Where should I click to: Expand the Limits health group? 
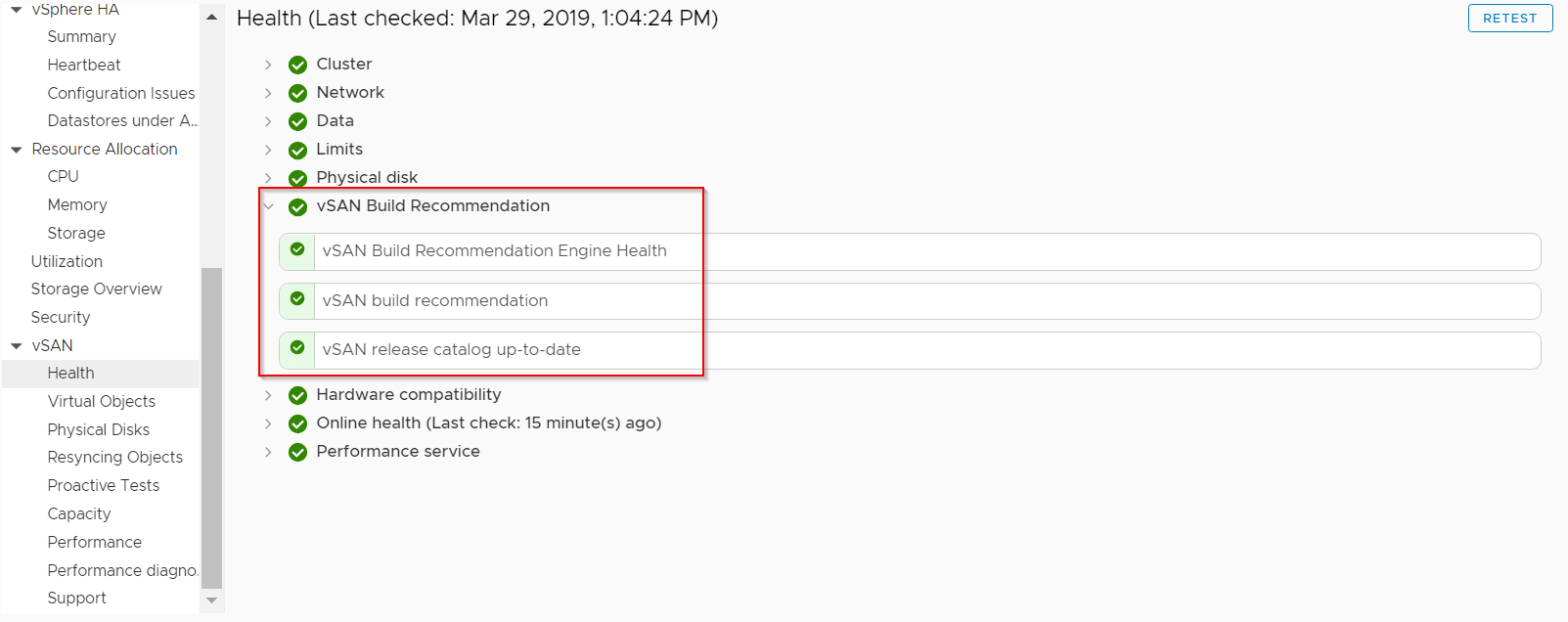[268, 150]
